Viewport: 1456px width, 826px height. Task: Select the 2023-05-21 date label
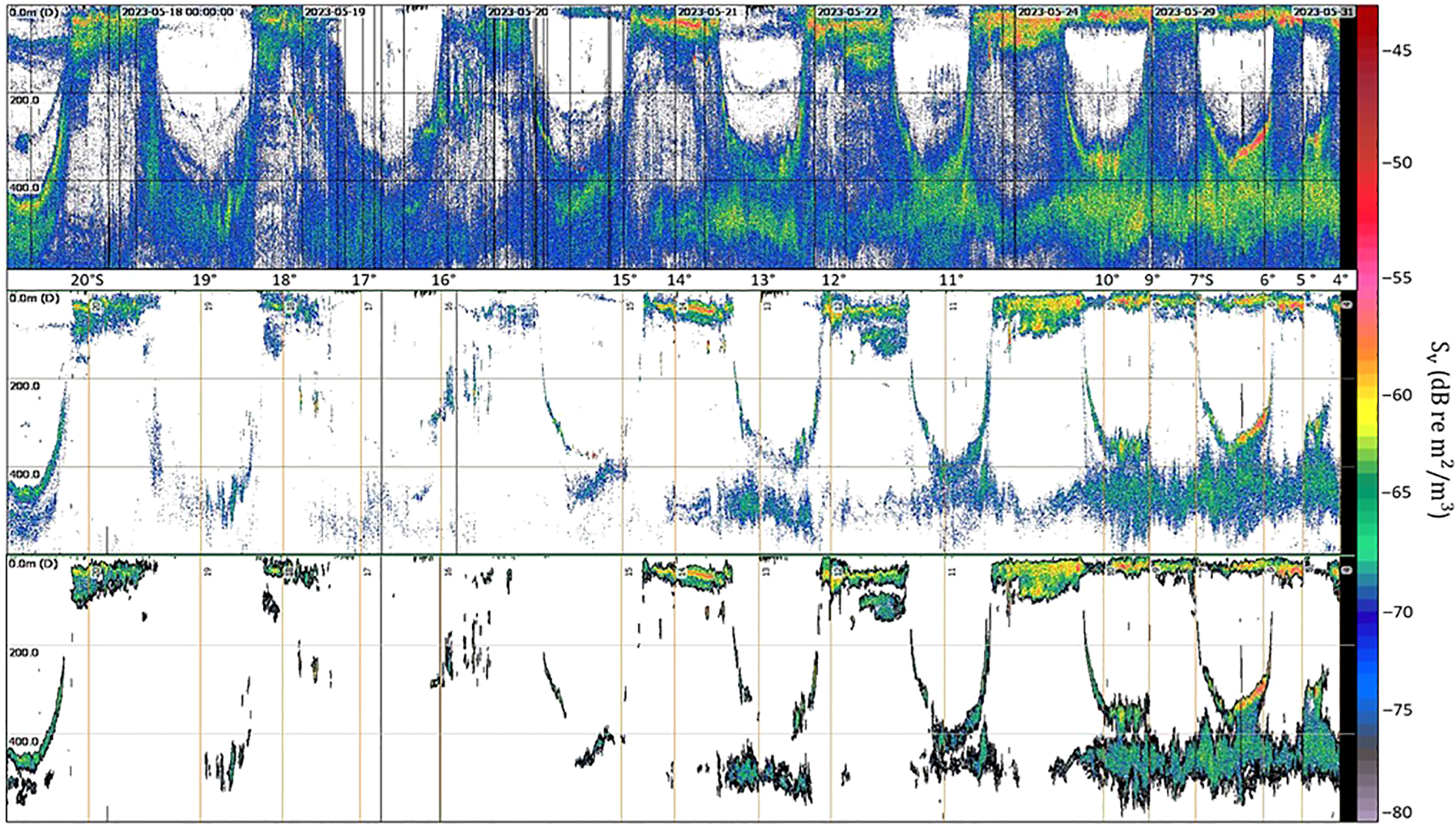point(706,12)
